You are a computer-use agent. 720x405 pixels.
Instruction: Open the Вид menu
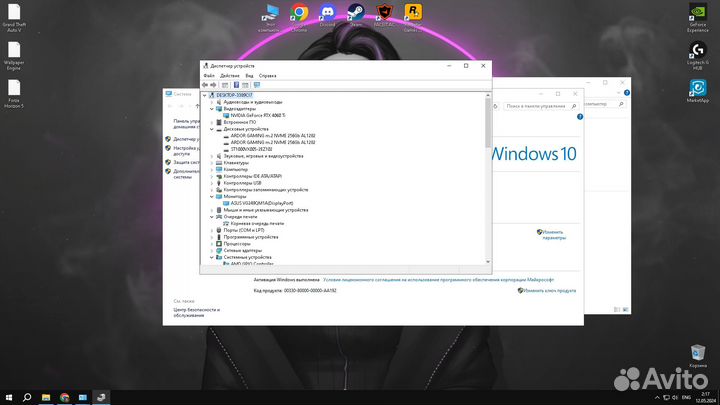click(249, 76)
